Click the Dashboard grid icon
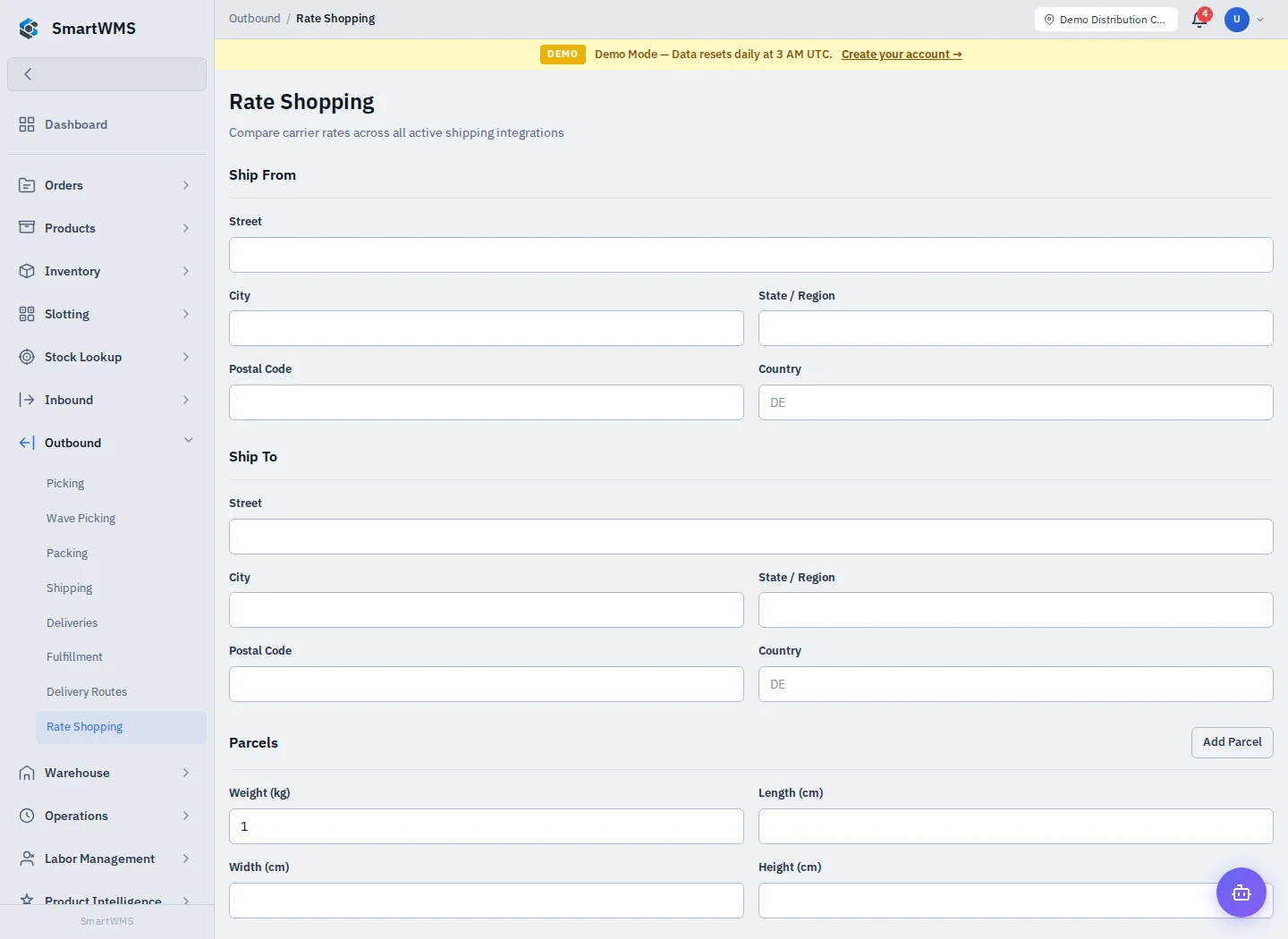 tap(27, 124)
